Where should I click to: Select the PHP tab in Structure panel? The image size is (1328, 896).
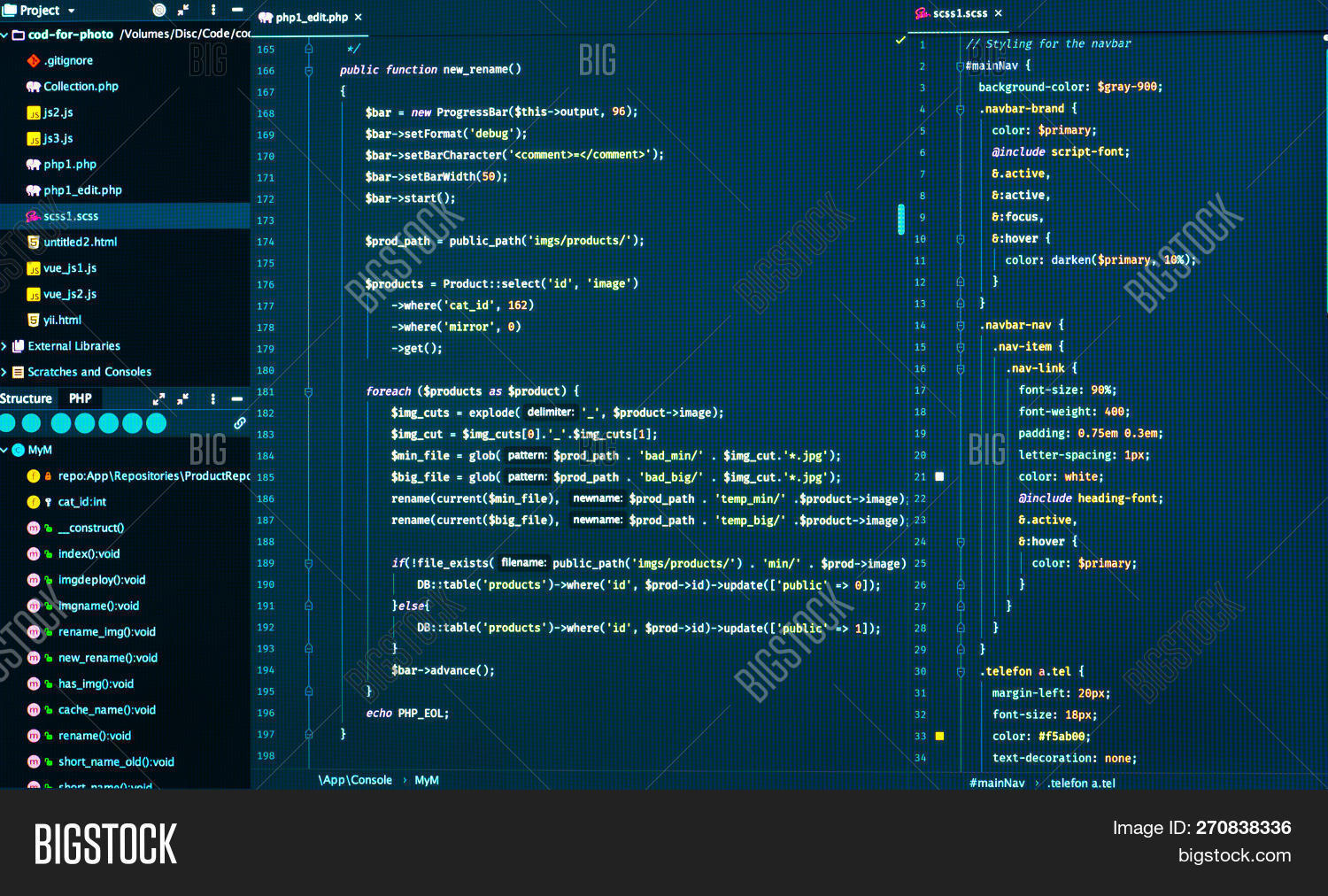tap(81, 398)
